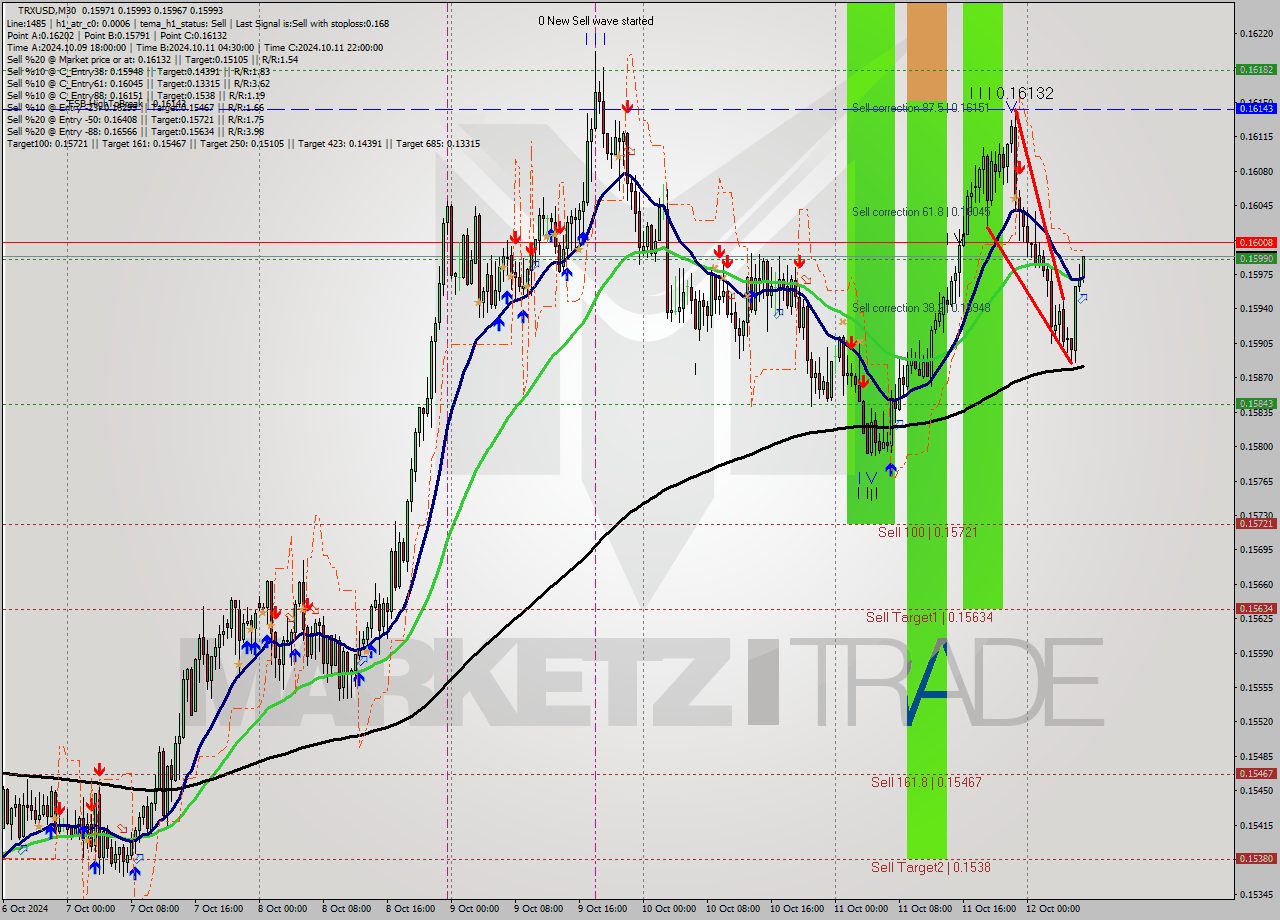Click the '11 Oct 16:00' time label

988,909
